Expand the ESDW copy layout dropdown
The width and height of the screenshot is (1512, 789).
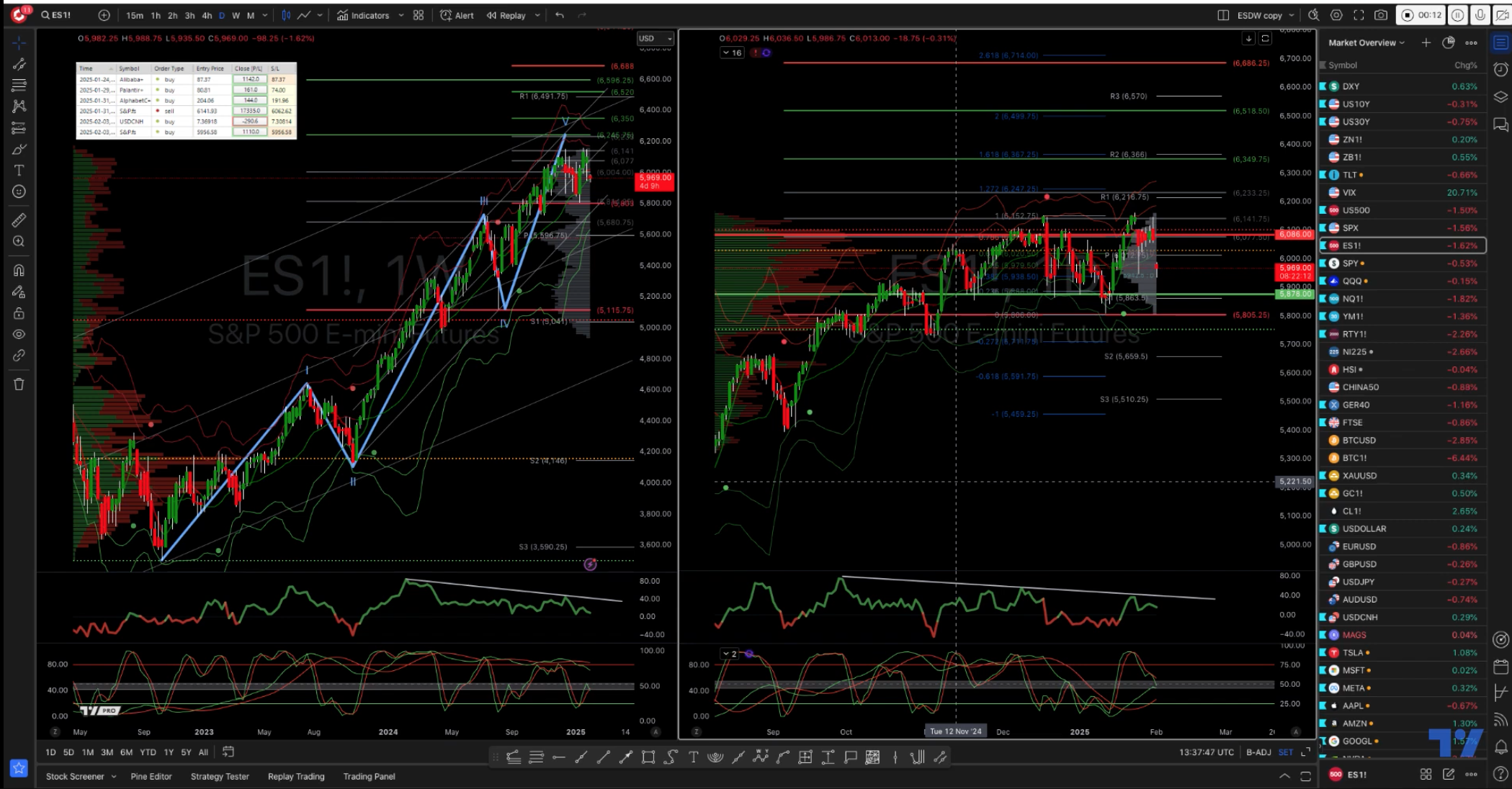(x=1292, y=15)
